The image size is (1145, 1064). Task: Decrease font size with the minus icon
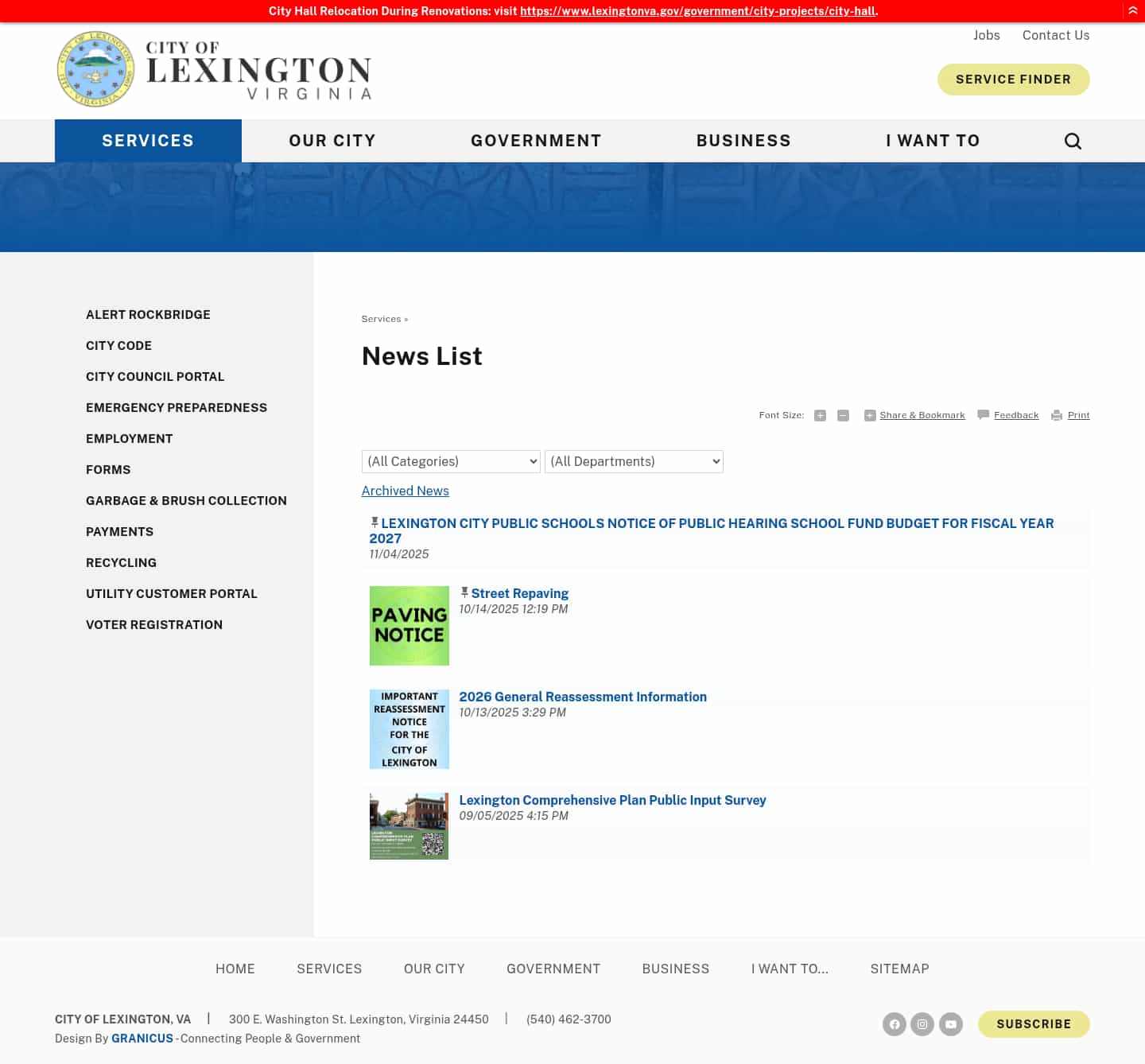pos(843,415)
